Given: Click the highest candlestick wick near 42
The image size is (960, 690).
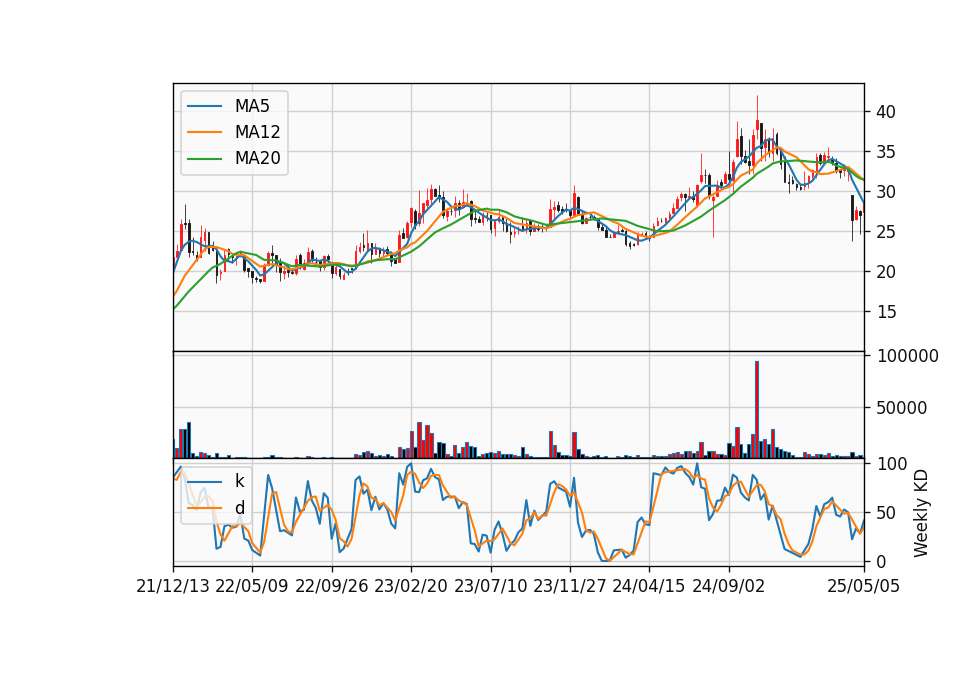Looking at the screenshot, I should tap(757, 109).
